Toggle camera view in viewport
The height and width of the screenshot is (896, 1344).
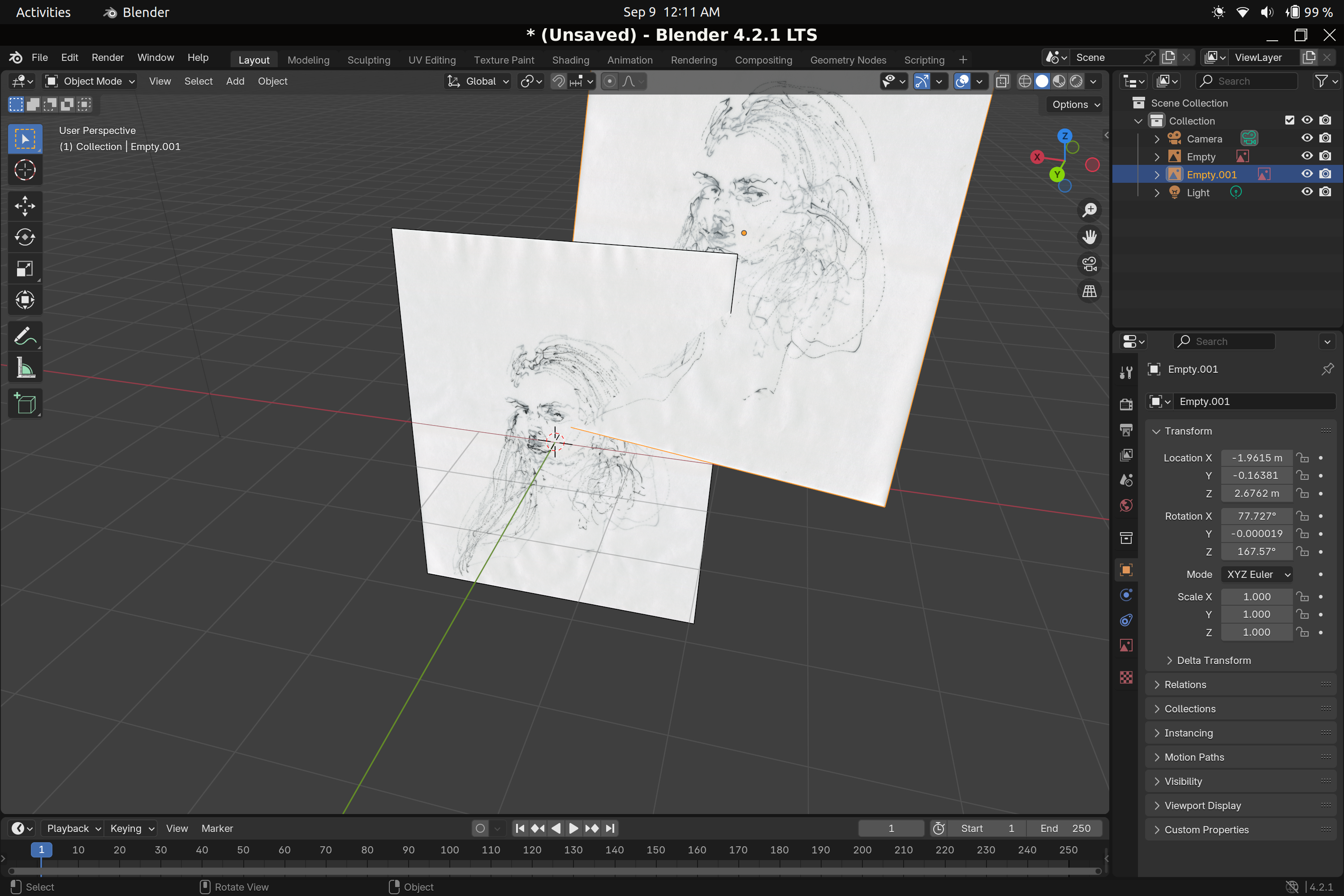point(1089,265)
